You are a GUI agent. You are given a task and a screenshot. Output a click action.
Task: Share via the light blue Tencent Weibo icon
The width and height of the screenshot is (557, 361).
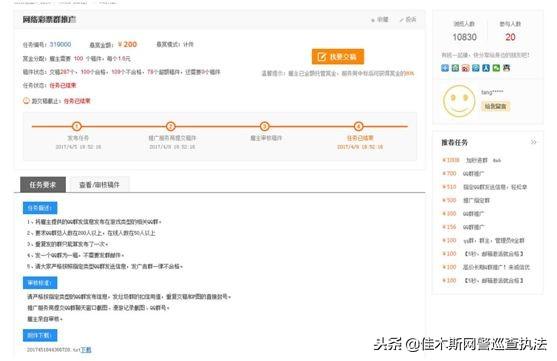476,68
